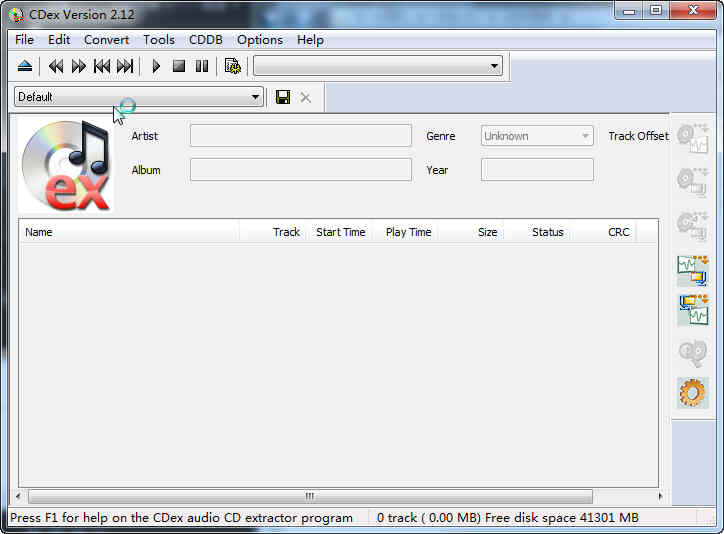Go to next track button
Image resolution: width=724 pixels, height=534 pixels.
pos(125,66)
